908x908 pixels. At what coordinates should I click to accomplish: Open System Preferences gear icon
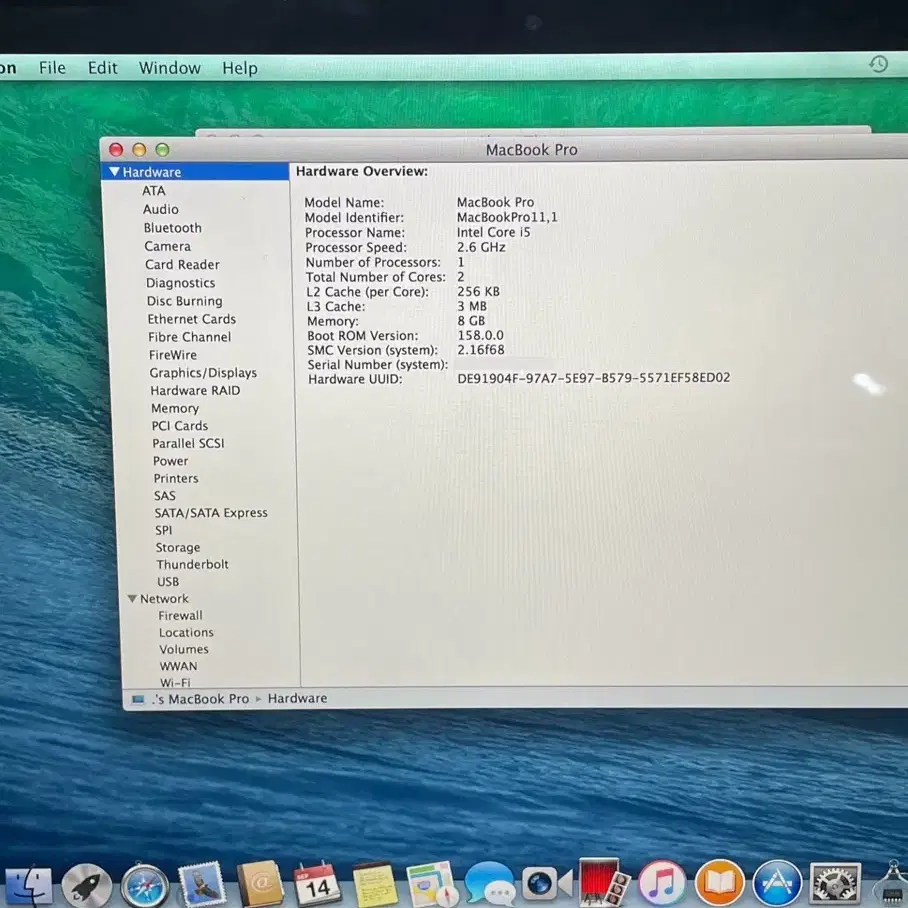click(834, 884)
